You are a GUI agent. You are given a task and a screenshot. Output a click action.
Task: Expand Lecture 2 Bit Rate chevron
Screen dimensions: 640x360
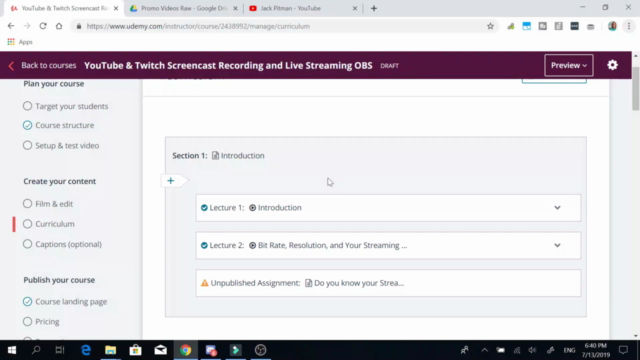coord(557,245)
